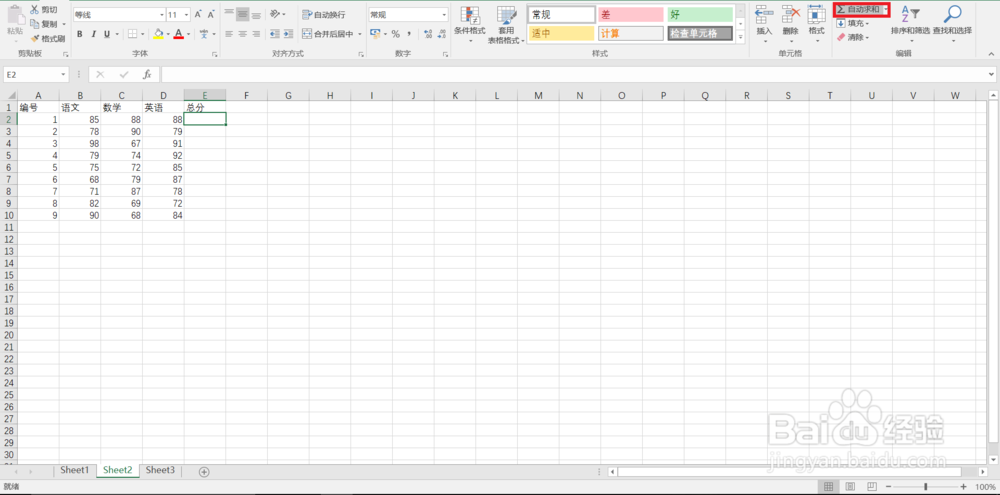Toggle align text left

[x=229, y=34]
